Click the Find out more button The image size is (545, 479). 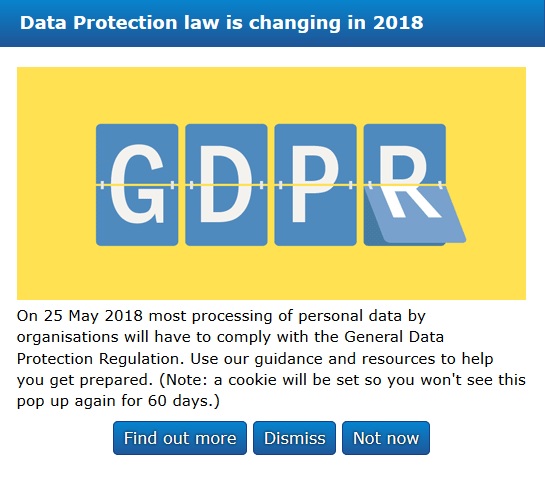coord(180,438)
